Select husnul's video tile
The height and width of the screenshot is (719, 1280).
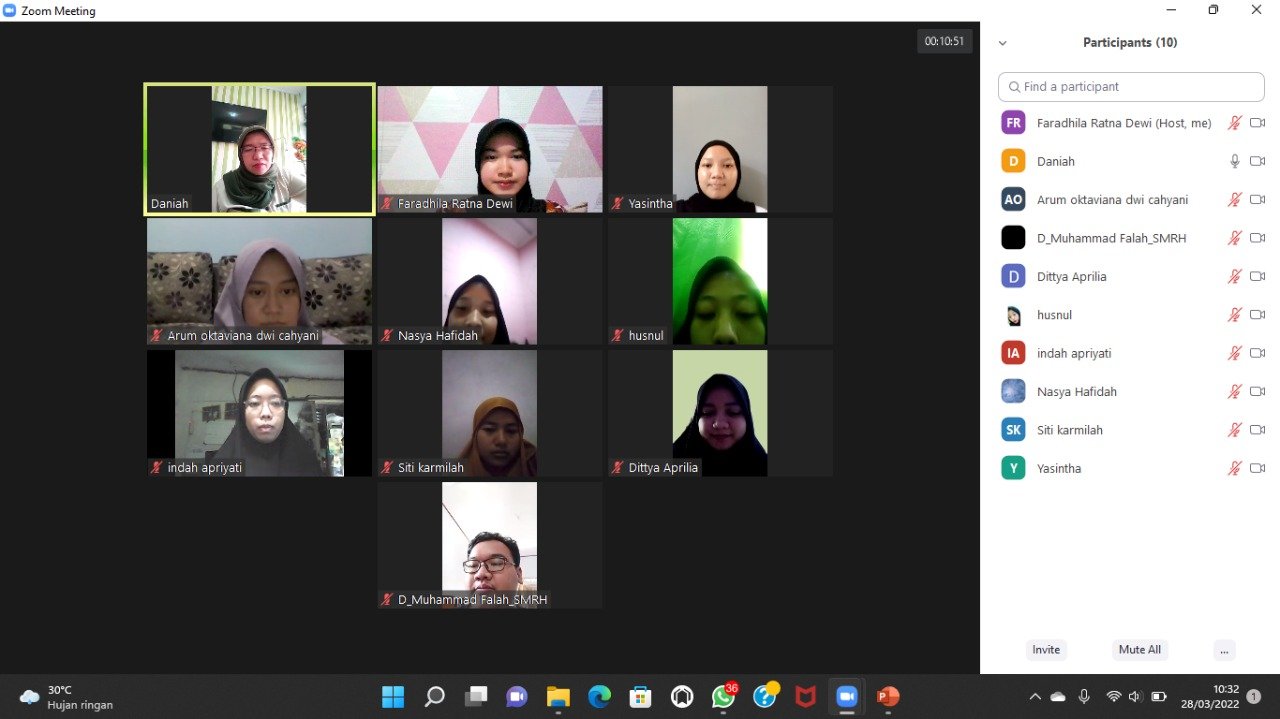[720, 281]
